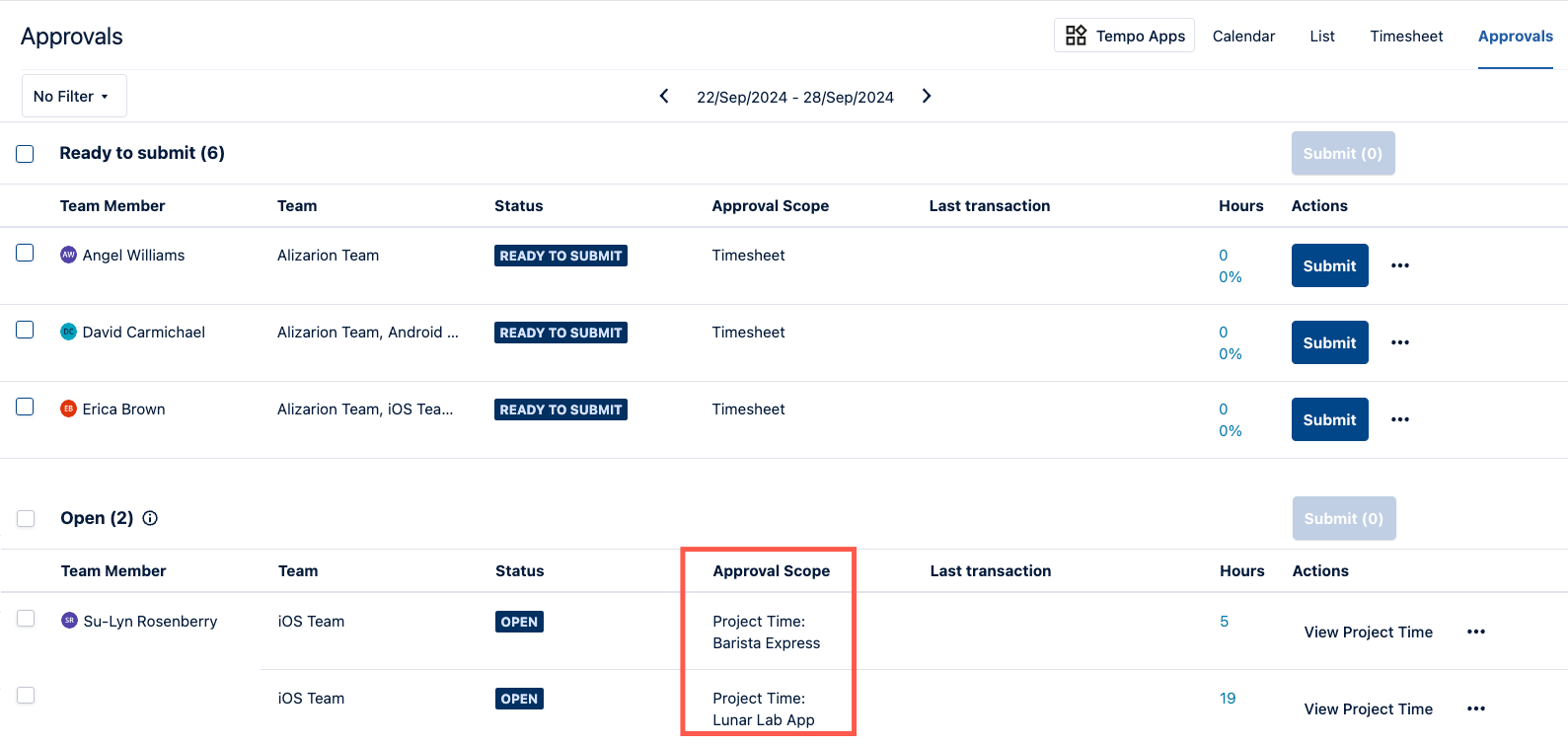
Task: Select all in Ready to submit section
Action: (26, 154)
